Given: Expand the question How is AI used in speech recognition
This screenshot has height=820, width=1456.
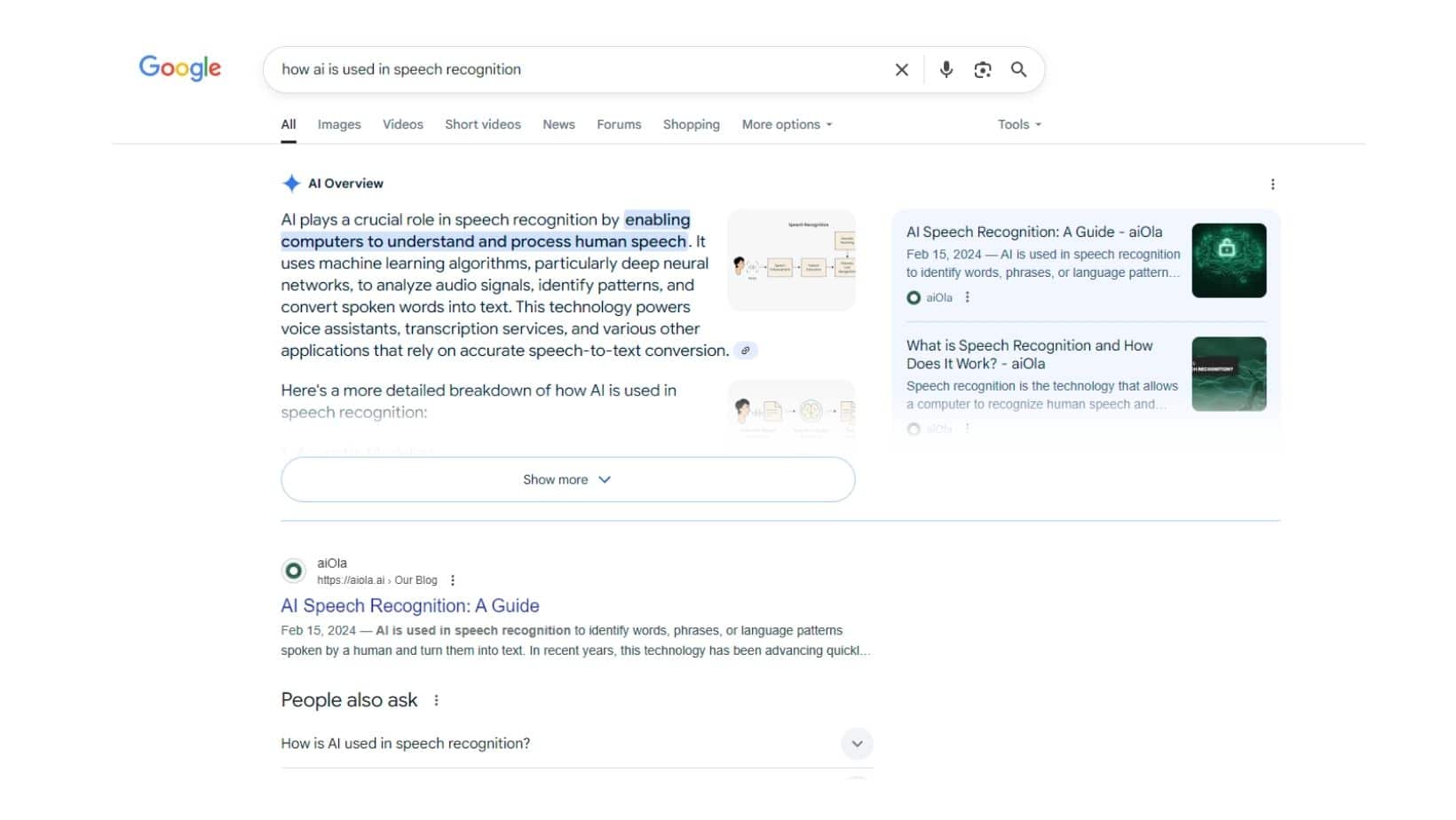Looking at the screenshot, I should pyautogui.click(x=856, y=744).
